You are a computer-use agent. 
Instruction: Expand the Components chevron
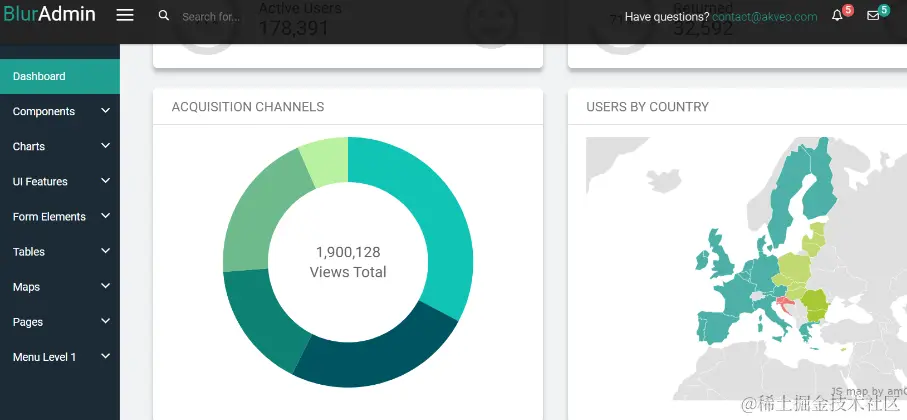(x=105, y=110)
